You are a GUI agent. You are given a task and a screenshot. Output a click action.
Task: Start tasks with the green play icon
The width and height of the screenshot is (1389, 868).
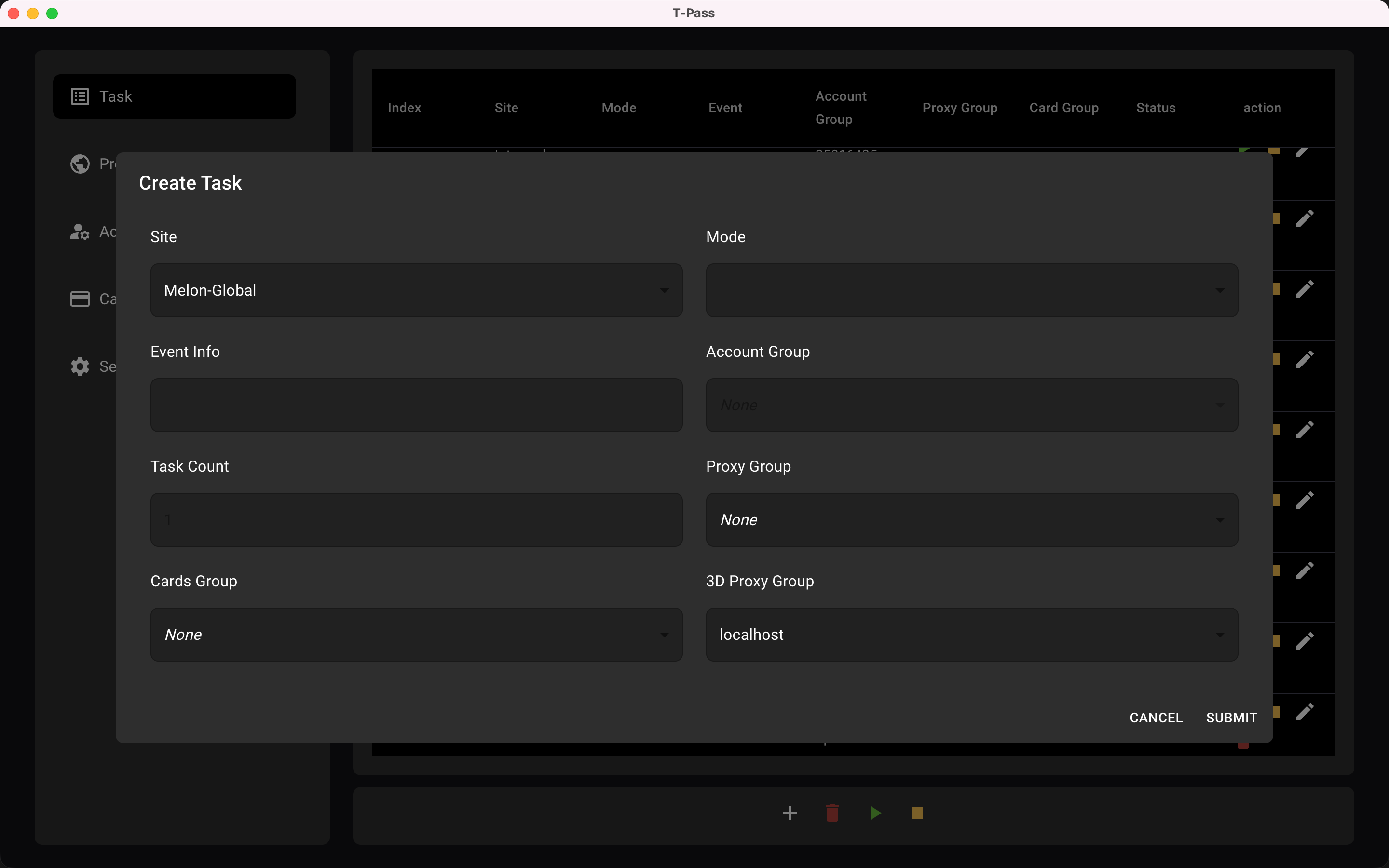coord(875,813)
